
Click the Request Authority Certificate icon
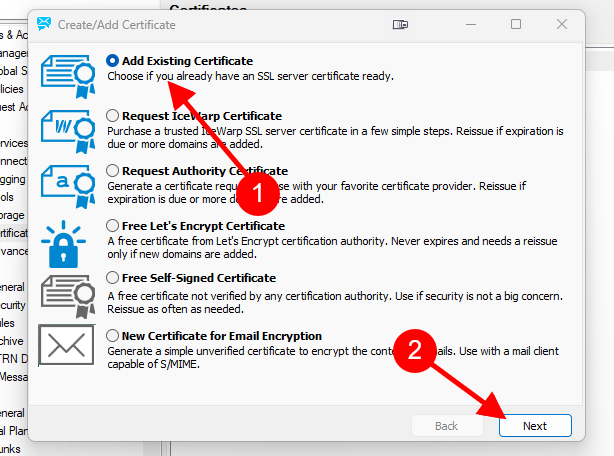(x=67, y=183)
